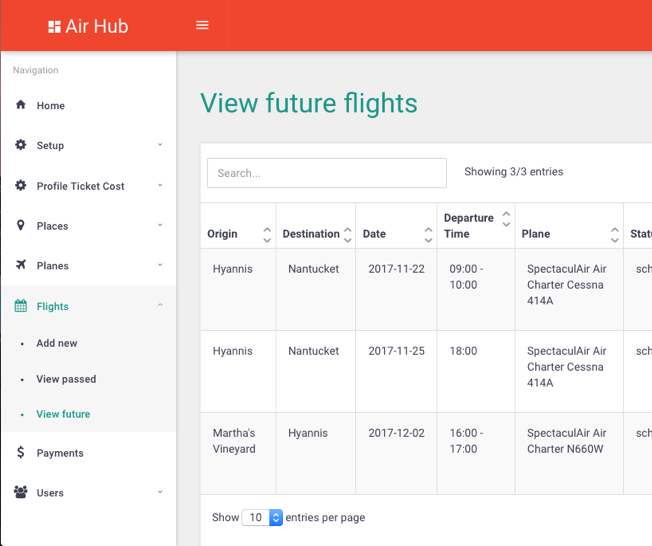Screen dimensions: 652x546
Task: Click the Places map pin icon
Action: pyautogui.click(x=21, y=226)
